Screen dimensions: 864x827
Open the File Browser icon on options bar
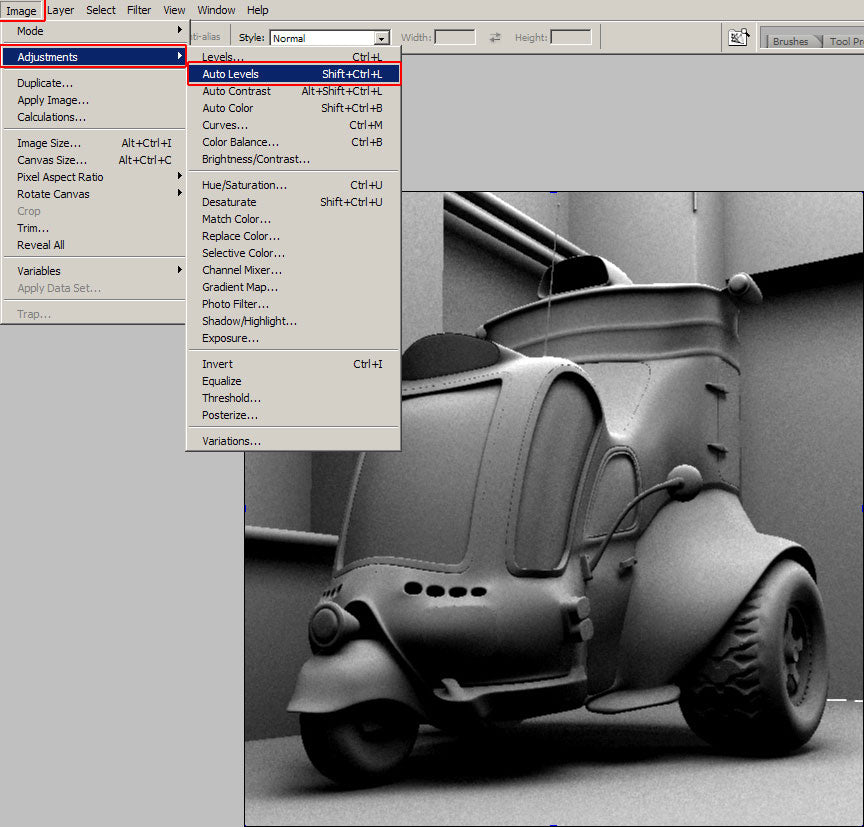[x=739, y=36]
